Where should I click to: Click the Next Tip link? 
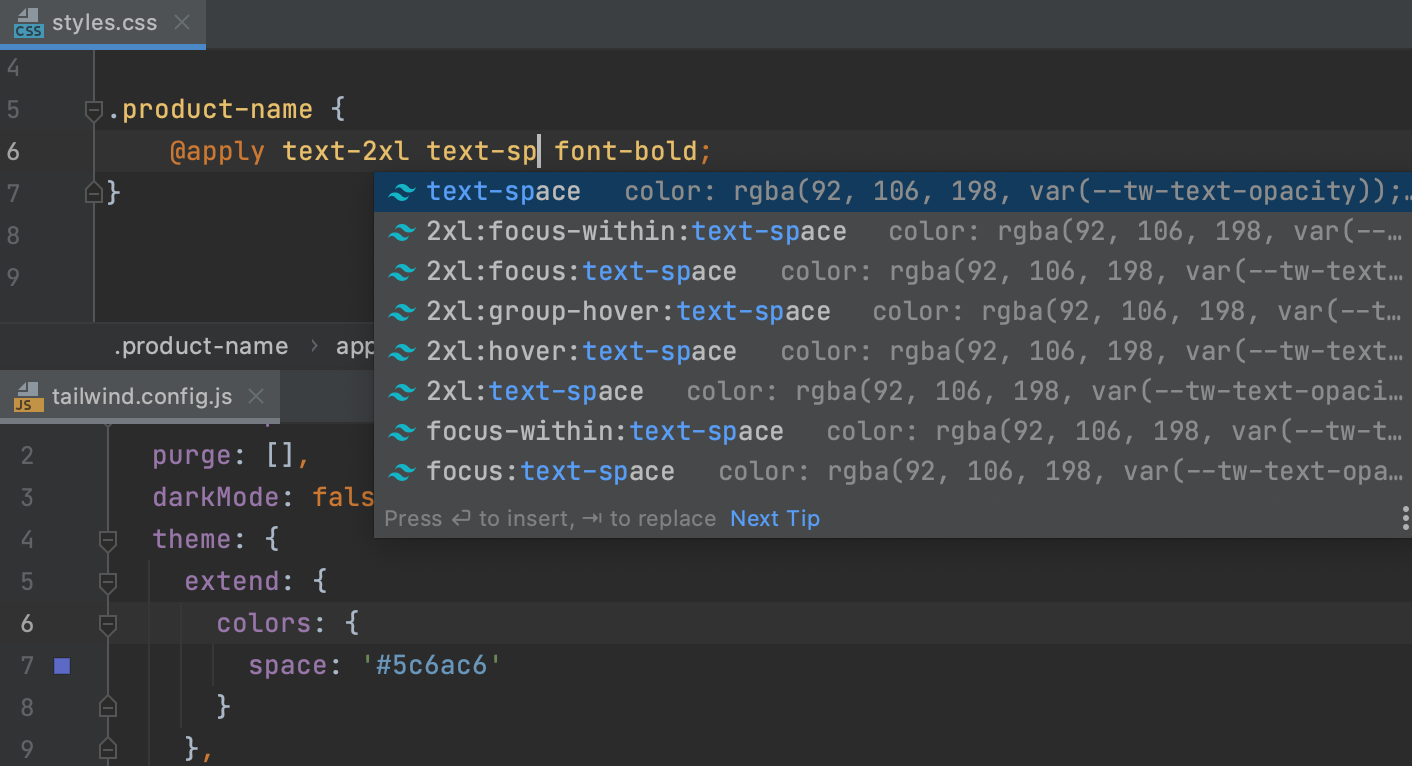[774, 518]
